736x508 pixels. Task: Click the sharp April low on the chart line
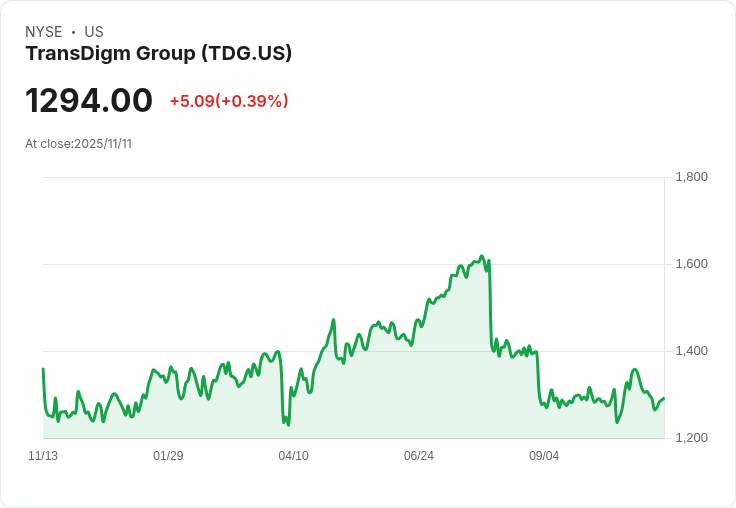(288, 425)
